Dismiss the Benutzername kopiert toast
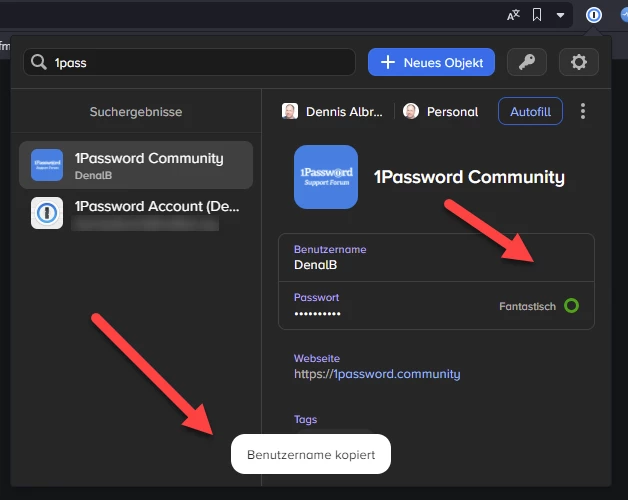 [x=311, y=454]
